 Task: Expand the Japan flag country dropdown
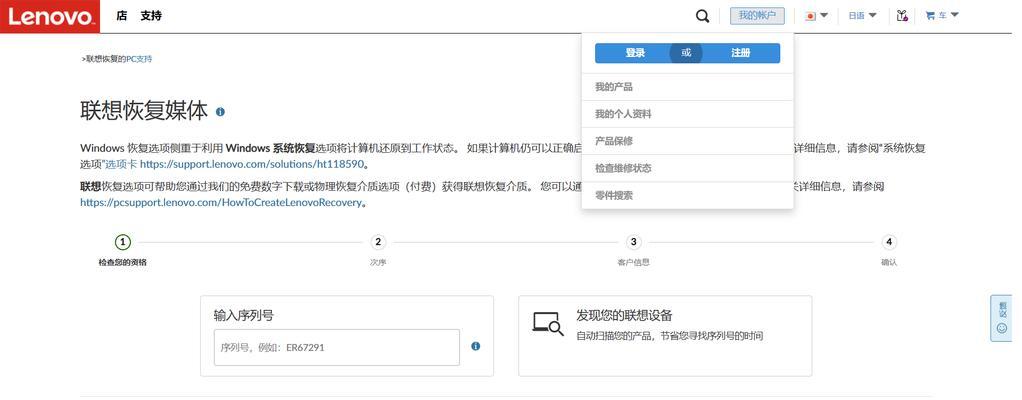pyautogui.click(x=816, y=16)
